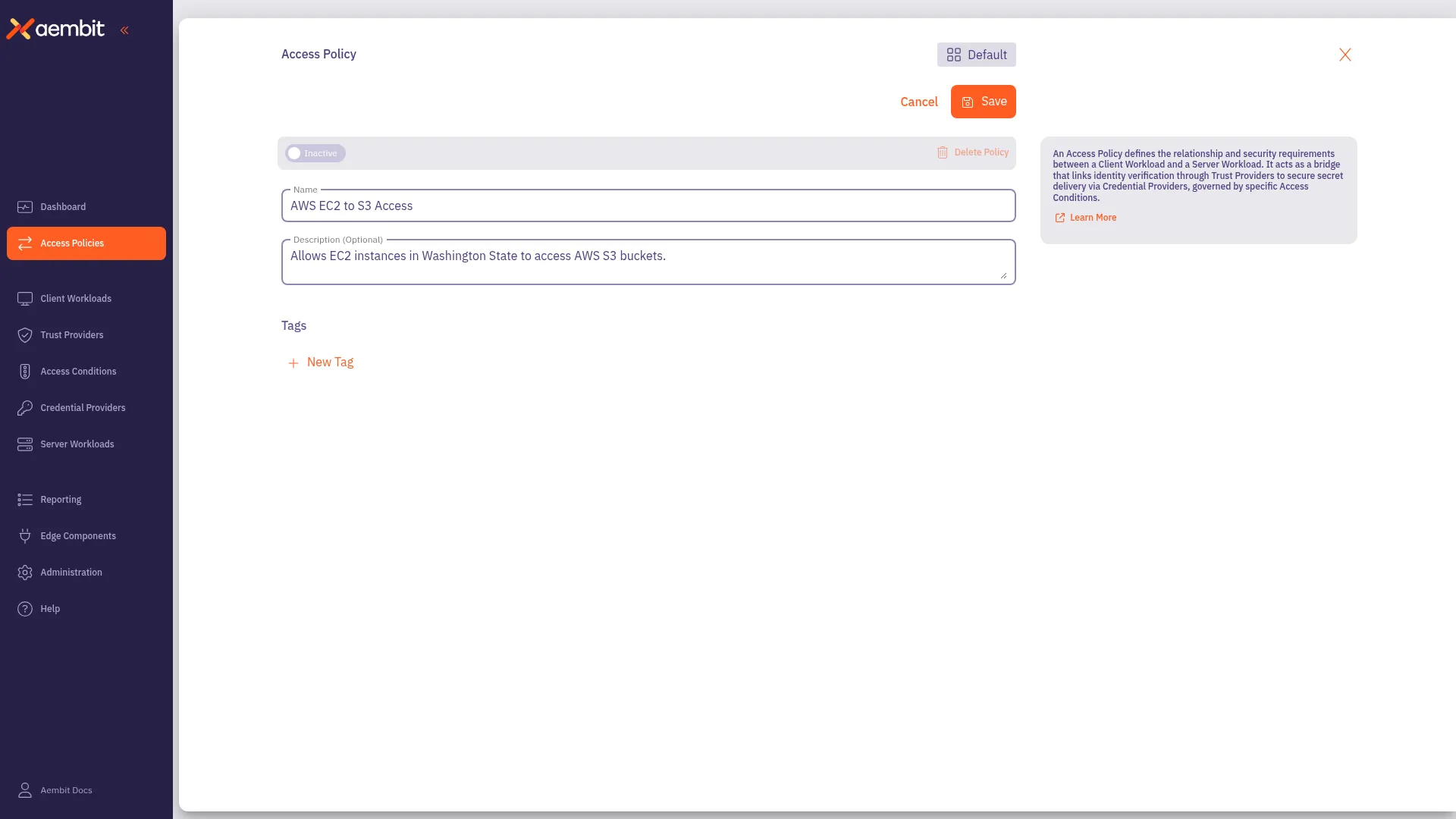Collapse the sidebar with the double chevron
This screenshot has width=1456, height=819.
pos(124,30)
